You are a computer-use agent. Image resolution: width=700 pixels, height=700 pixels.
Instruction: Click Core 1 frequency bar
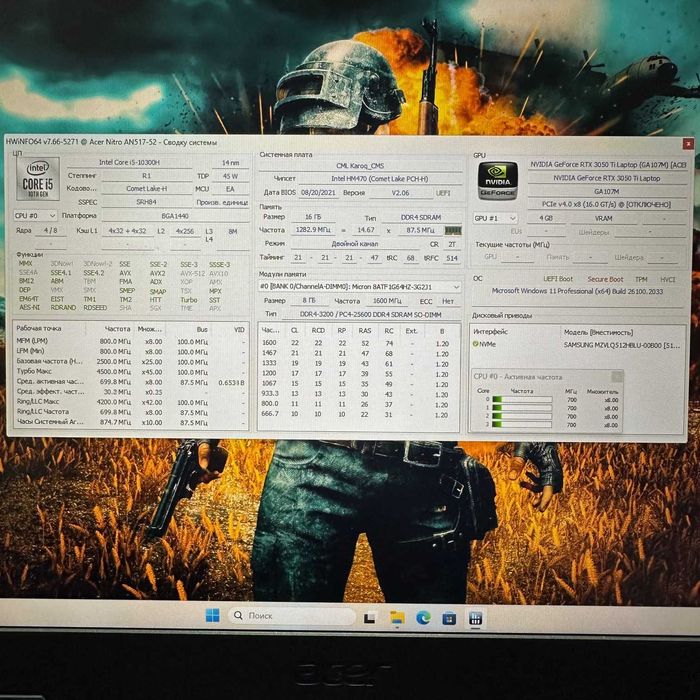522,408
